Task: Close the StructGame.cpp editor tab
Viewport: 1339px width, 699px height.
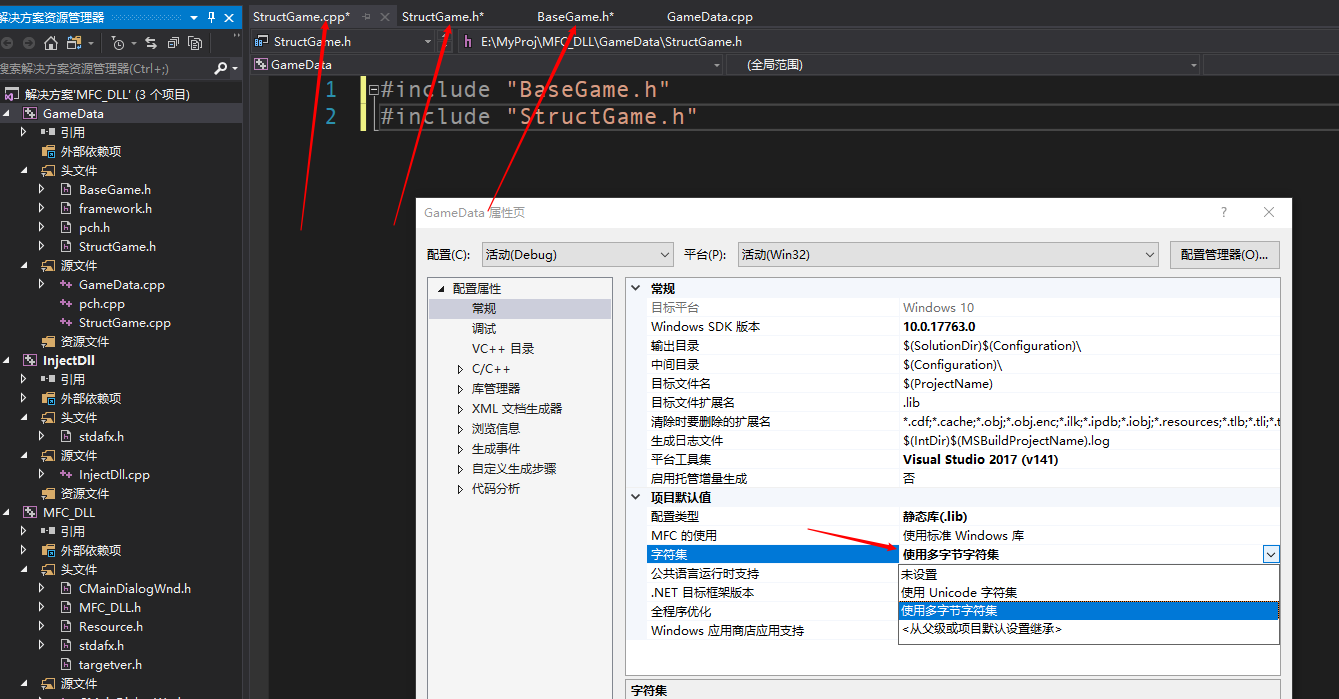Action: tap(384, 17)
